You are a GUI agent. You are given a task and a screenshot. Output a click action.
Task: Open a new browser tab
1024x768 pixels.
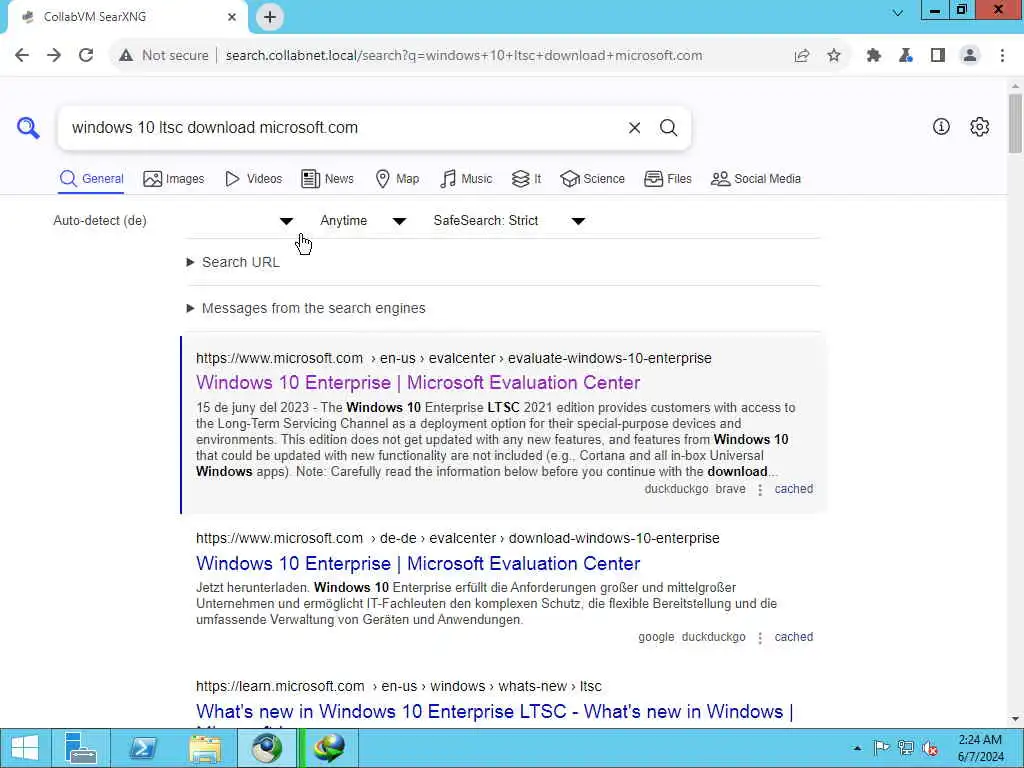click(x=270, y=17)
